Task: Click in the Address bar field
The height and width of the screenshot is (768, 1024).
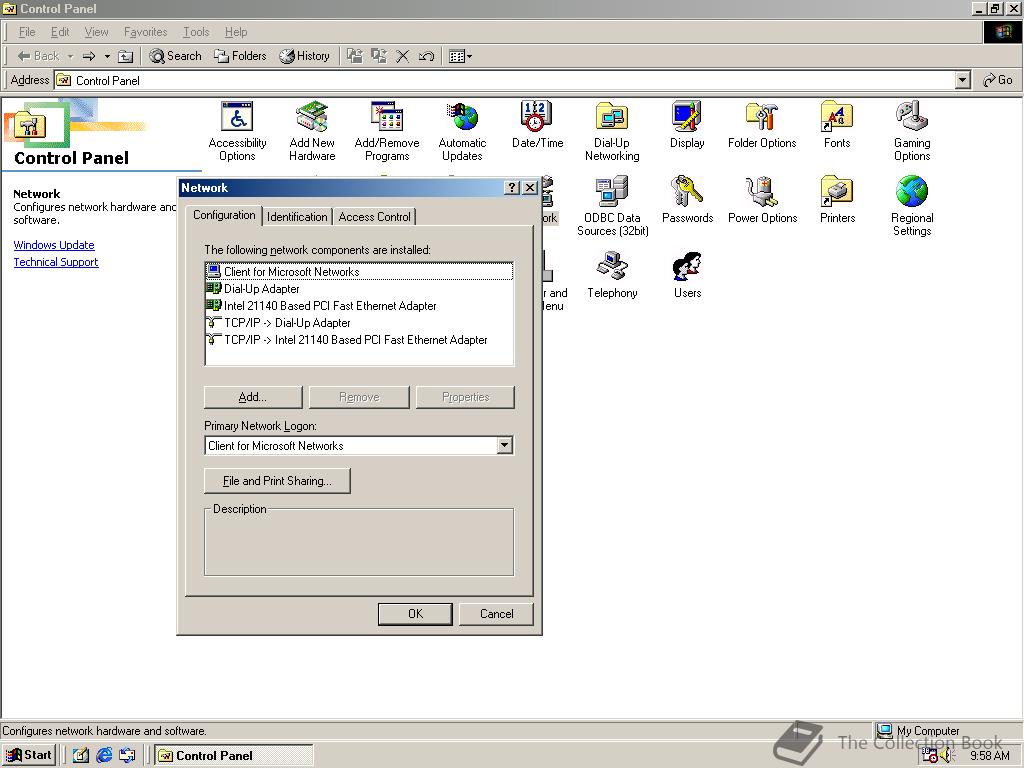Action: (x=505, y=80)
